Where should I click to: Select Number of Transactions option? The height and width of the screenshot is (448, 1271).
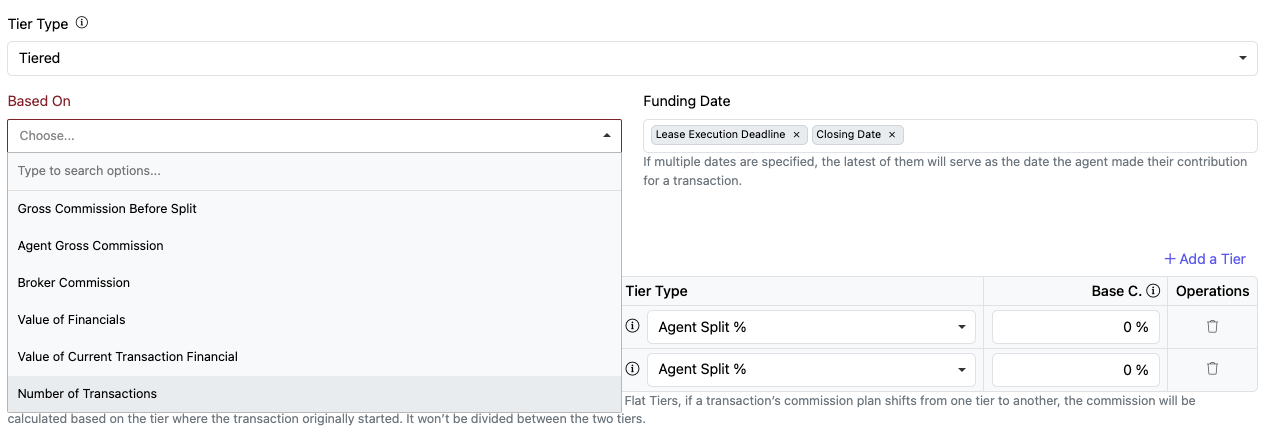tap(87, 394)
